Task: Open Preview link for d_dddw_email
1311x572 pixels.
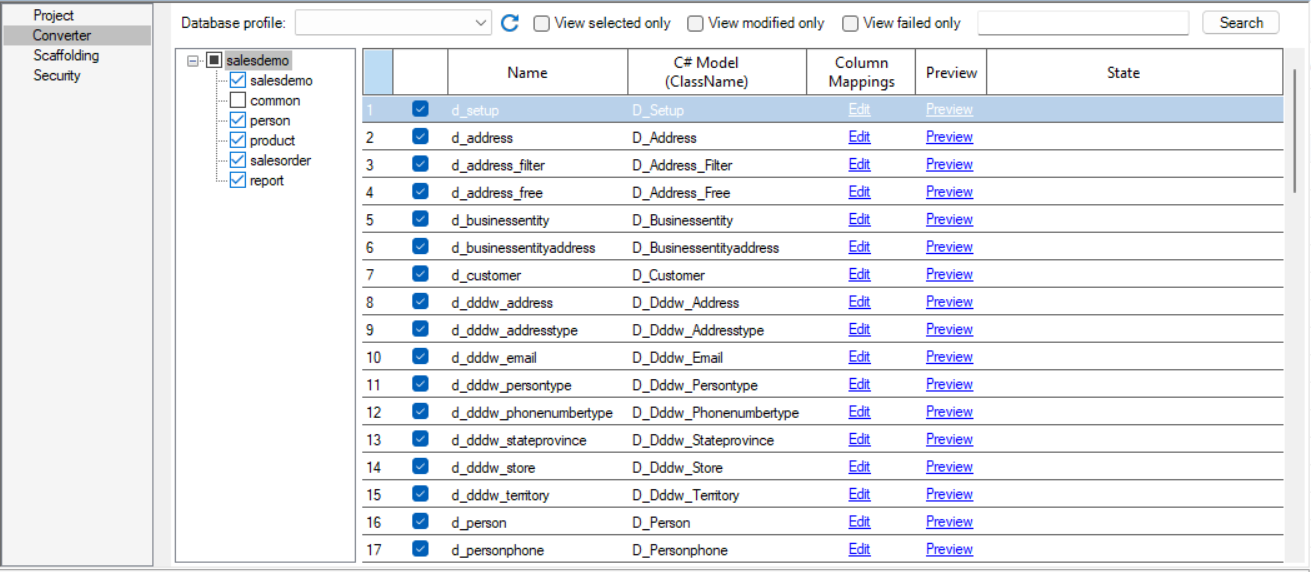Action: 949,357
